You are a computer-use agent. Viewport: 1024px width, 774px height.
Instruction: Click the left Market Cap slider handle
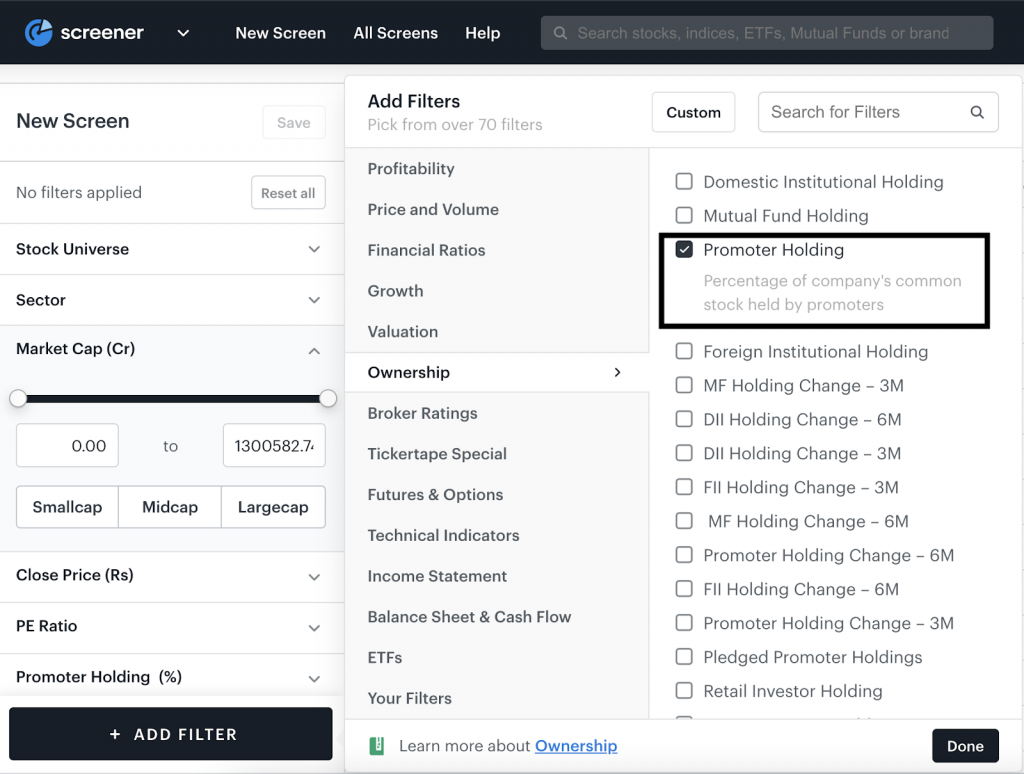tap(18, 398)
